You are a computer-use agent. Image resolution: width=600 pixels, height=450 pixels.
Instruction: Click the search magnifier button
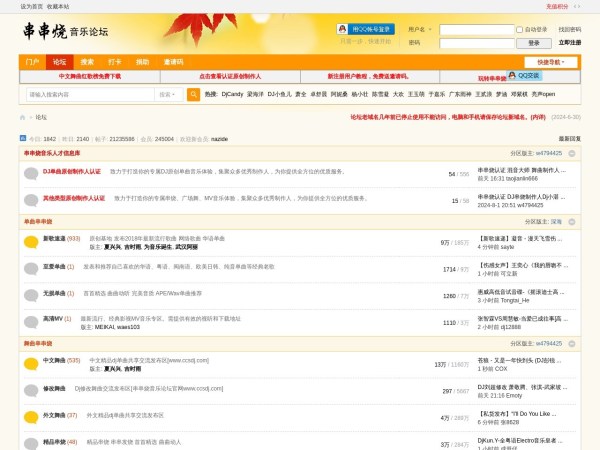pos(192,94)
